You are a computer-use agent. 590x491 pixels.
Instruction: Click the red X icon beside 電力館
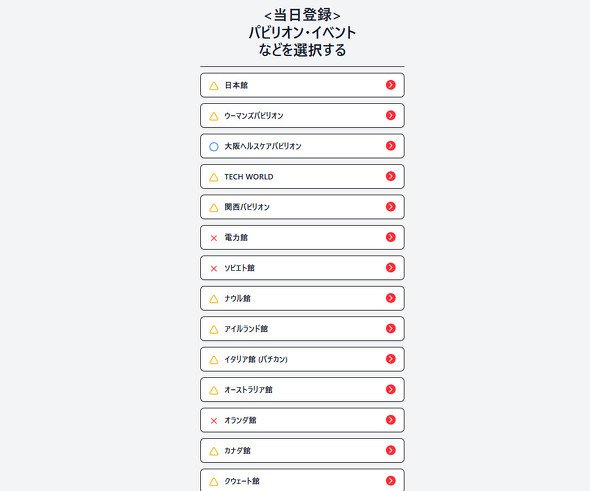point(214,238)
